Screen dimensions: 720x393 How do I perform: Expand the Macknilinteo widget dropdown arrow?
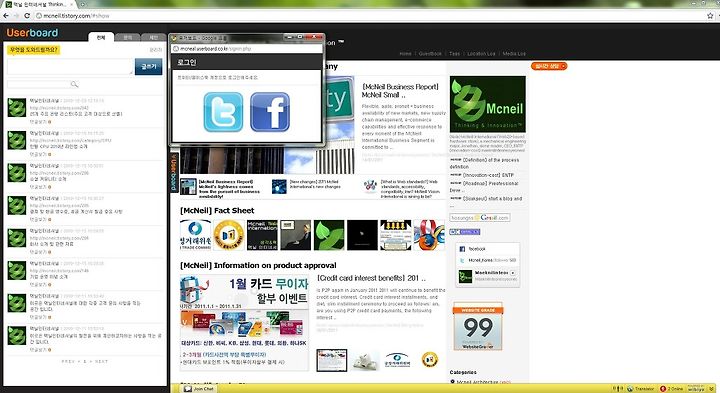[512, 273]
